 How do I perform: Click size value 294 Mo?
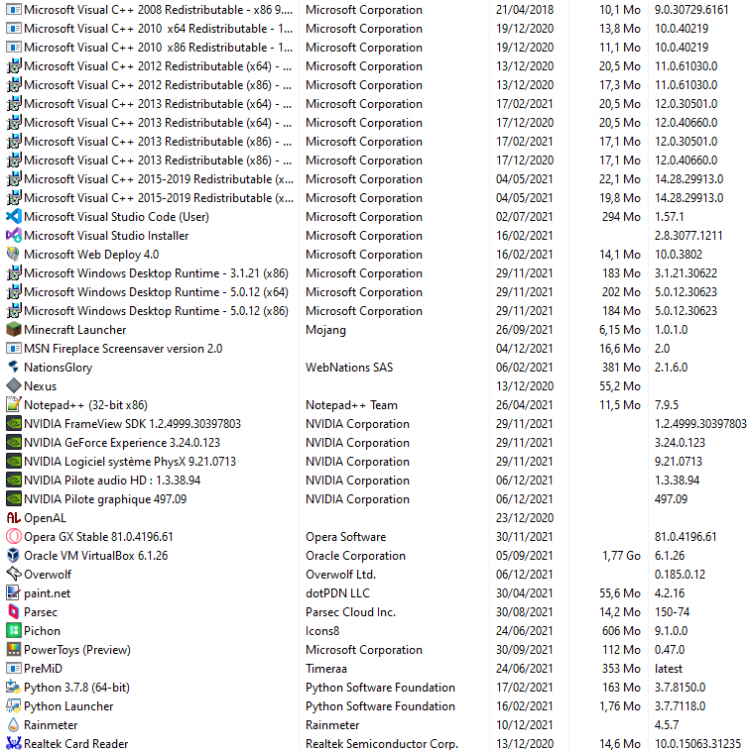pyautogui.click(x=621, y=217)
